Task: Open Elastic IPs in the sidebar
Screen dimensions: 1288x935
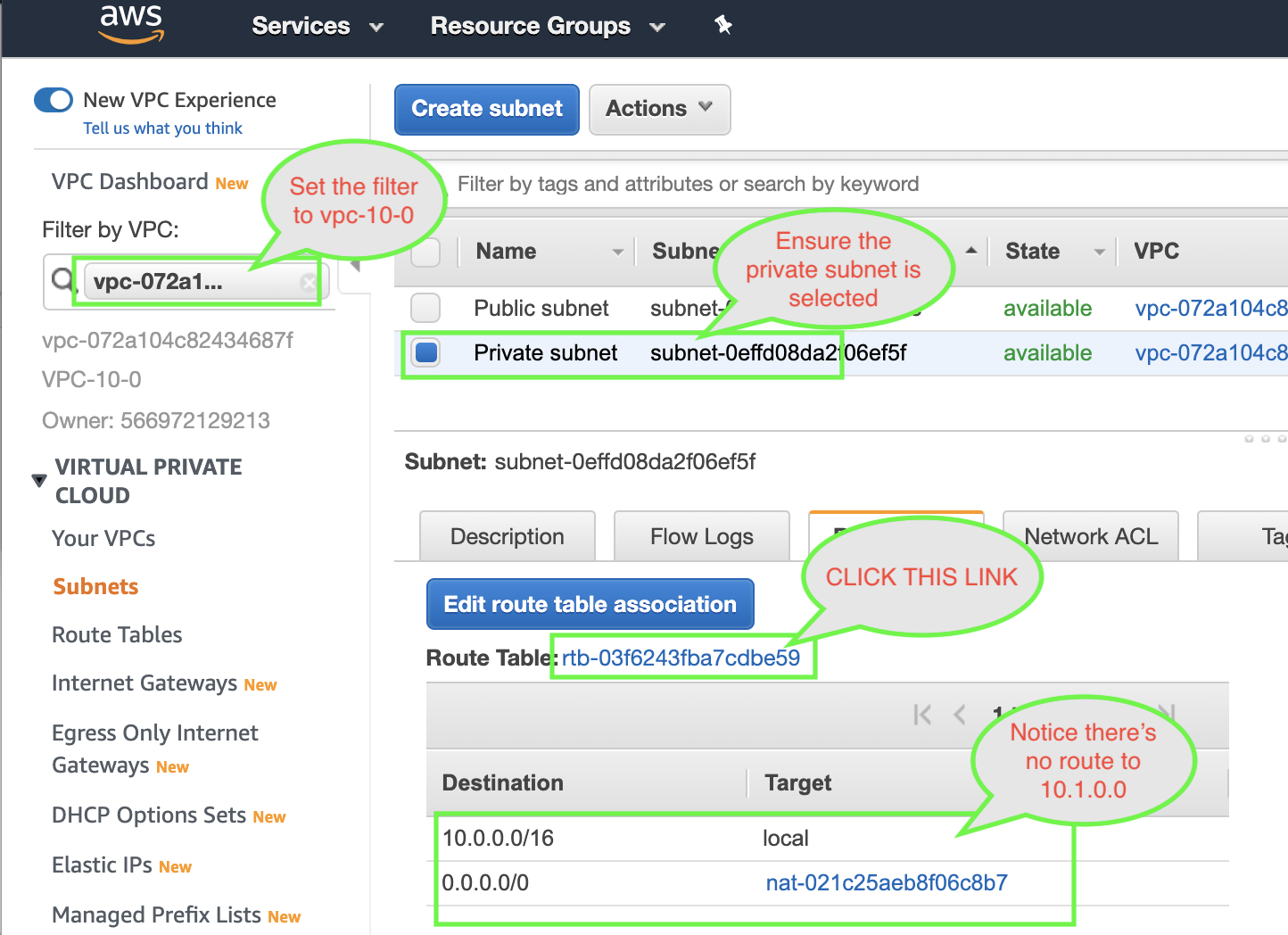Action: point(102,865)
